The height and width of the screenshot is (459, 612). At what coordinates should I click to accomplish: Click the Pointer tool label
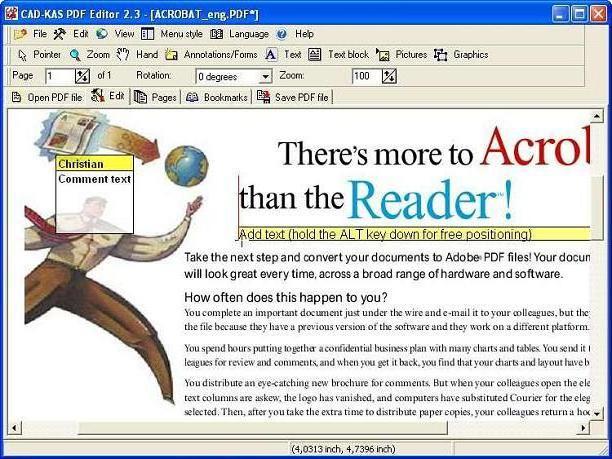tap(47, 55)
